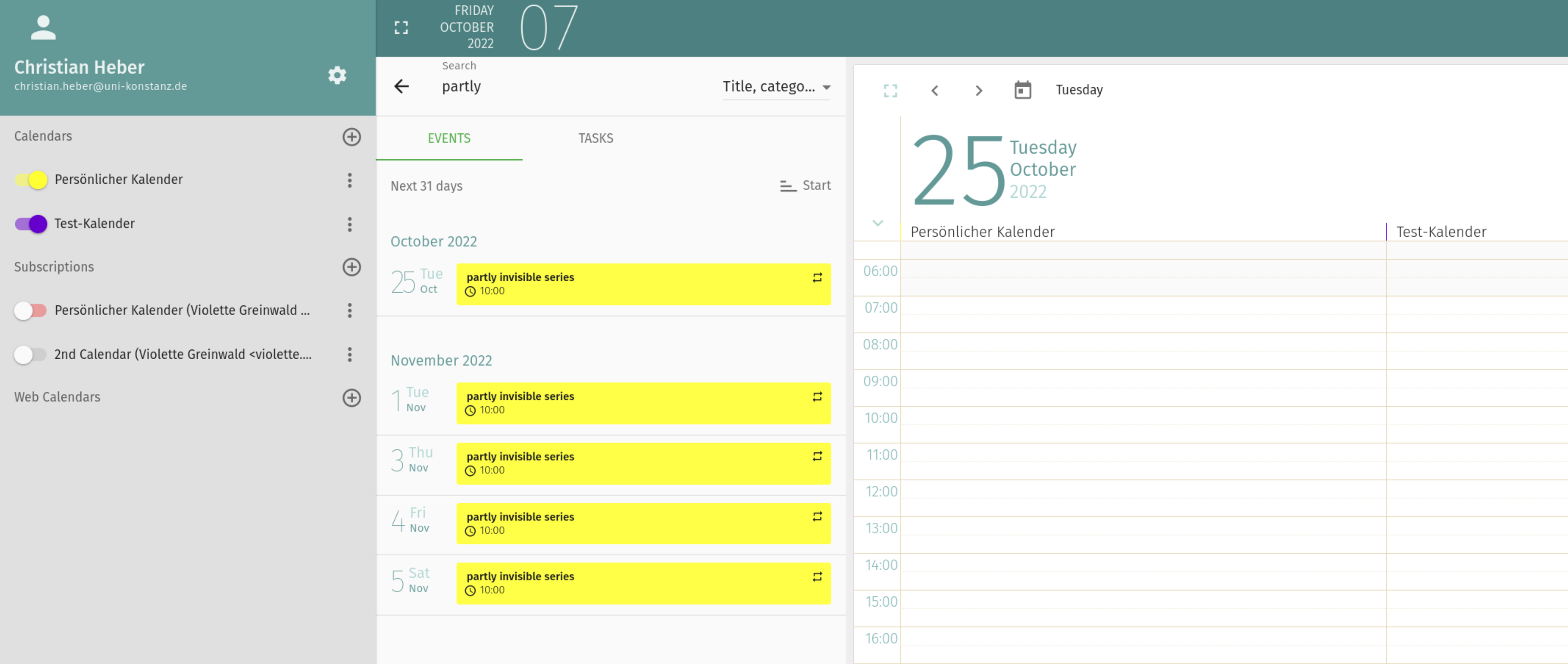Open the 25 Oct partly invisible series event
This screenshot has height=664, width=1568.
642,284
